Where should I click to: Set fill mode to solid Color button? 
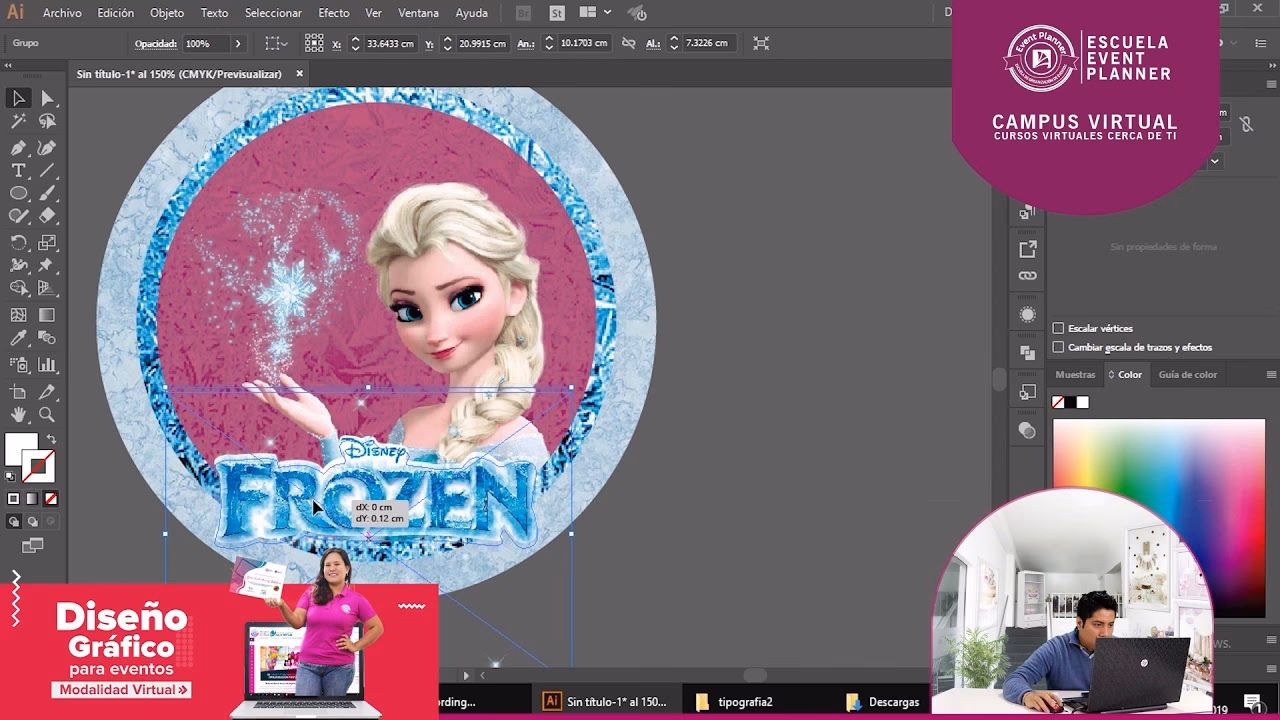coord(13,499)
